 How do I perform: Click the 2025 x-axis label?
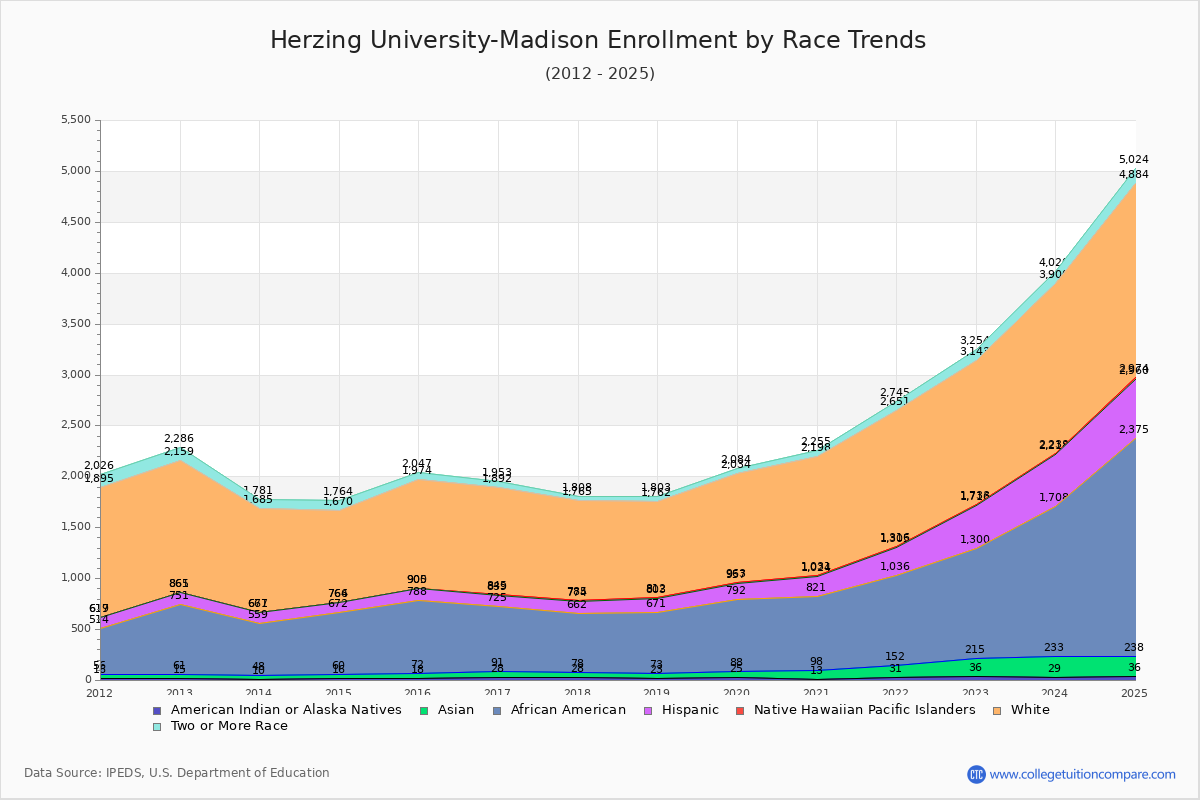pyautogui.click(x=1134, y=693)
